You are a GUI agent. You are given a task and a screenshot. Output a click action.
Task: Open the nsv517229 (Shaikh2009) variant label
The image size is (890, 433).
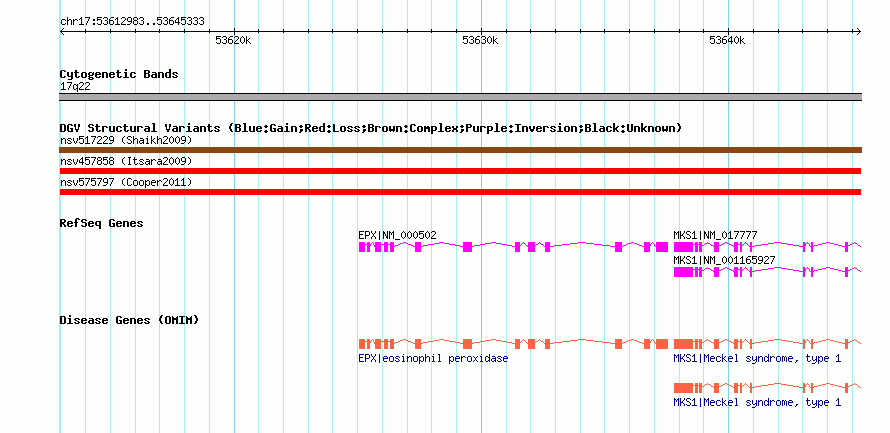126,140
